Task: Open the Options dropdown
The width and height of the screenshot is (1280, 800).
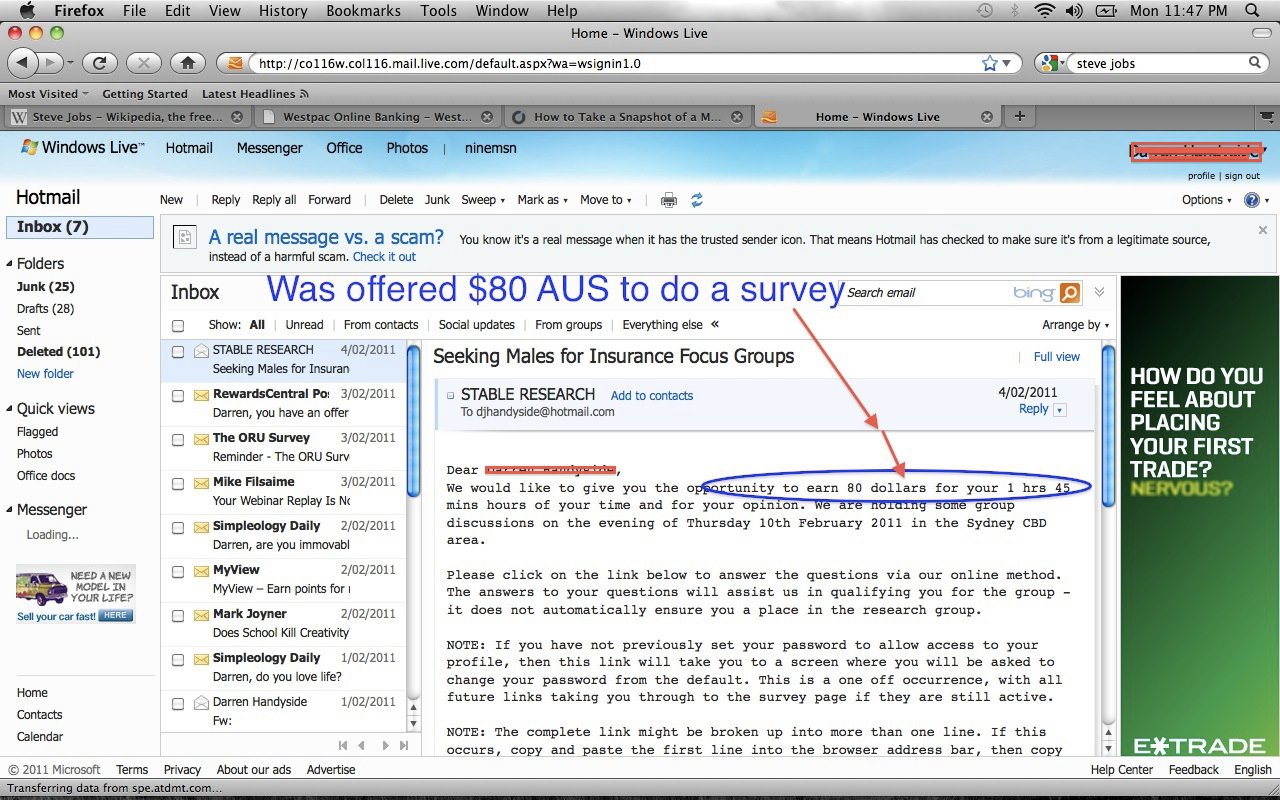Action: (x=1207, y=200)
